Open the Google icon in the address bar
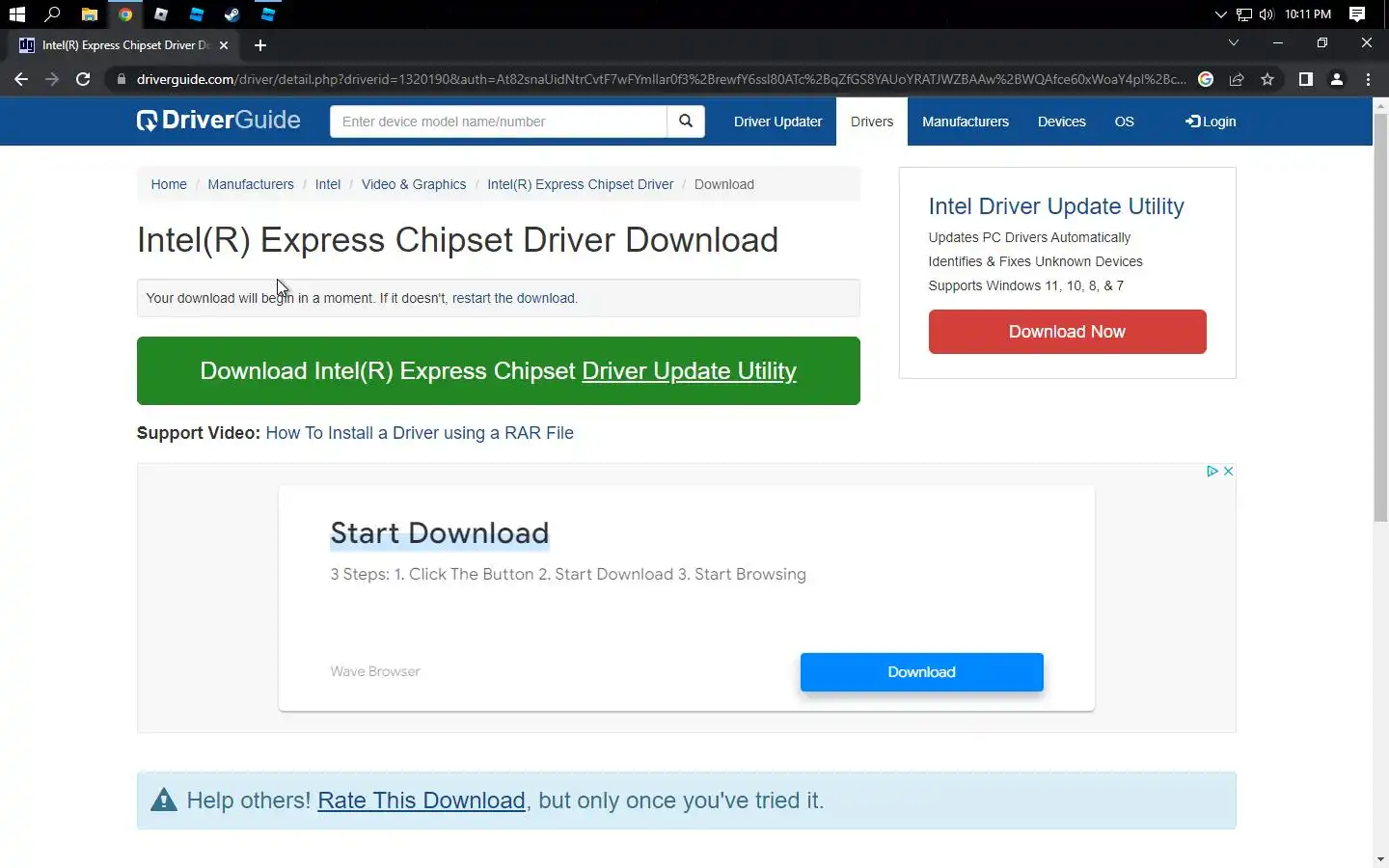Viewport: 1389px width, 868px height. (1206, 79)
